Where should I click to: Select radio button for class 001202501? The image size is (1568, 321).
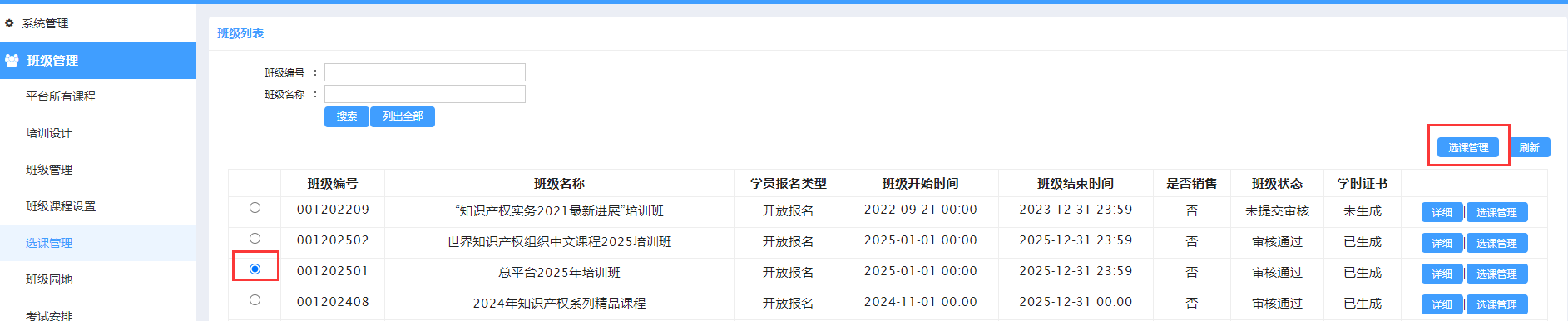[x=255, y=269]
